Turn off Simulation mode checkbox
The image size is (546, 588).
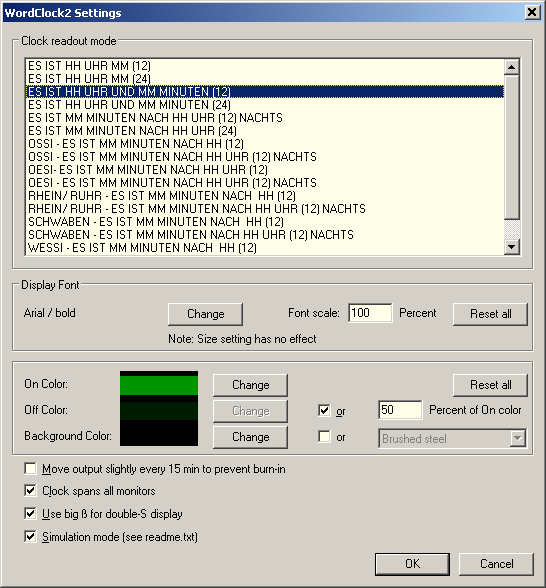coord(30,536)
